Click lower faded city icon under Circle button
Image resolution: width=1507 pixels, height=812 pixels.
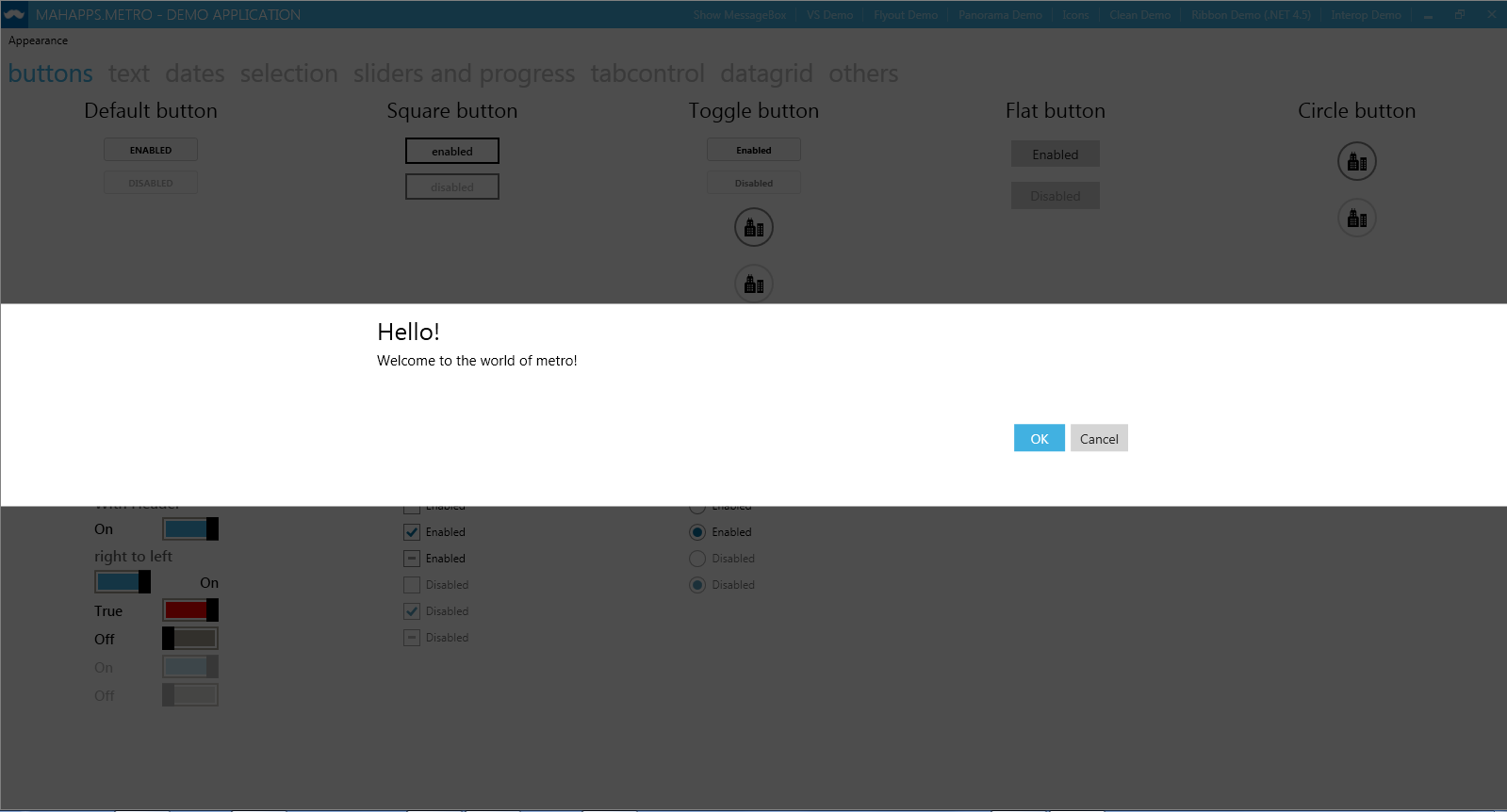pyautogui.click(x=1357, y=219)
